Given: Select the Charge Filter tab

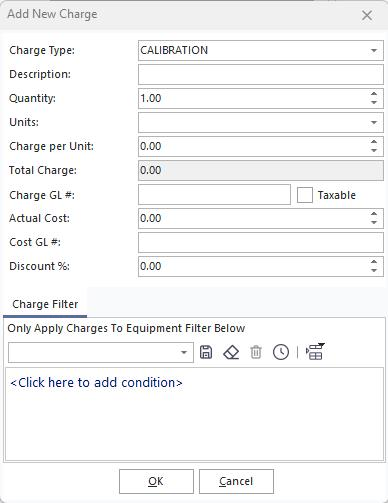Looking at the screenshot, I should pyautogui.click(x=45, y=304).
